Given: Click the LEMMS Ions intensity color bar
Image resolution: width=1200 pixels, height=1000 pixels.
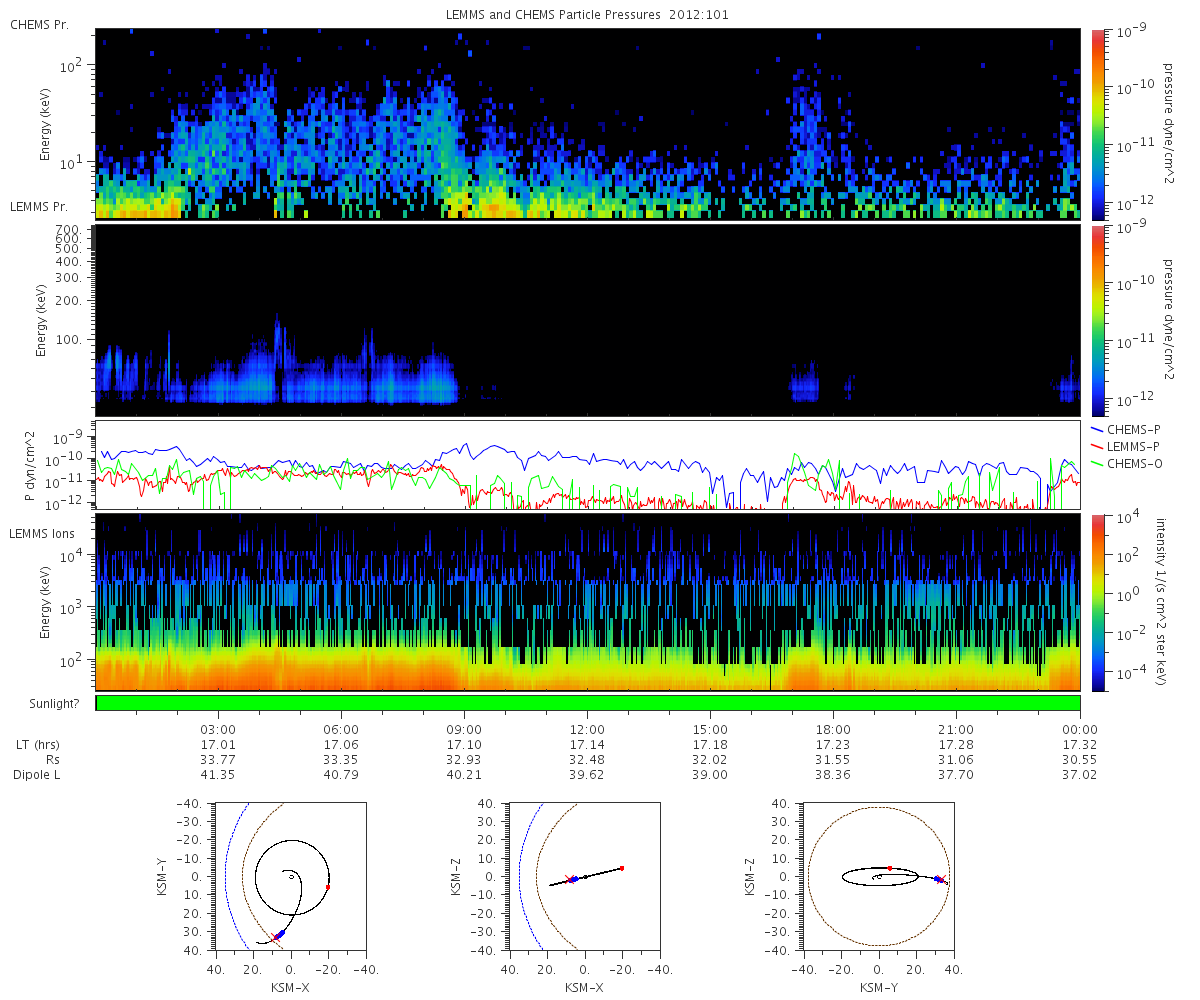Looking at the screenshot, I should tap(1097, 602).
